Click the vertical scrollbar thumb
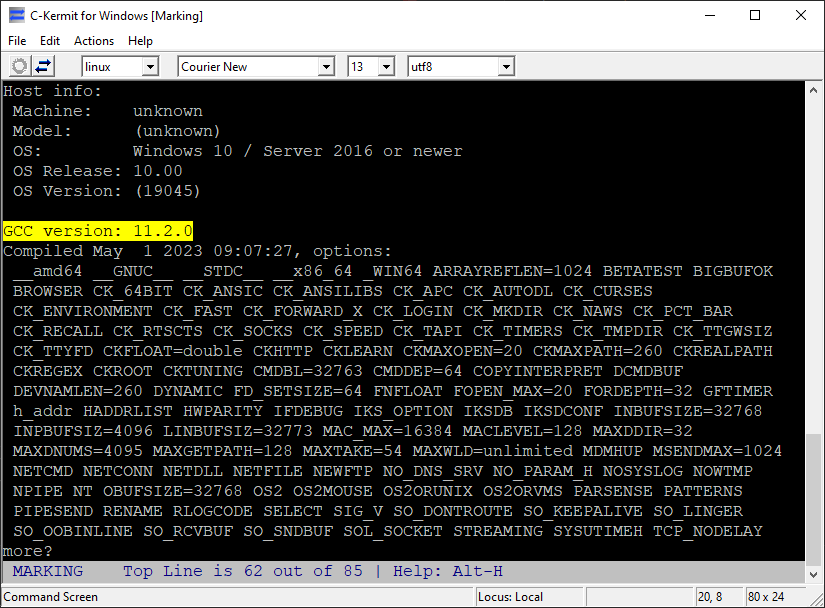 tap(813, 499)
